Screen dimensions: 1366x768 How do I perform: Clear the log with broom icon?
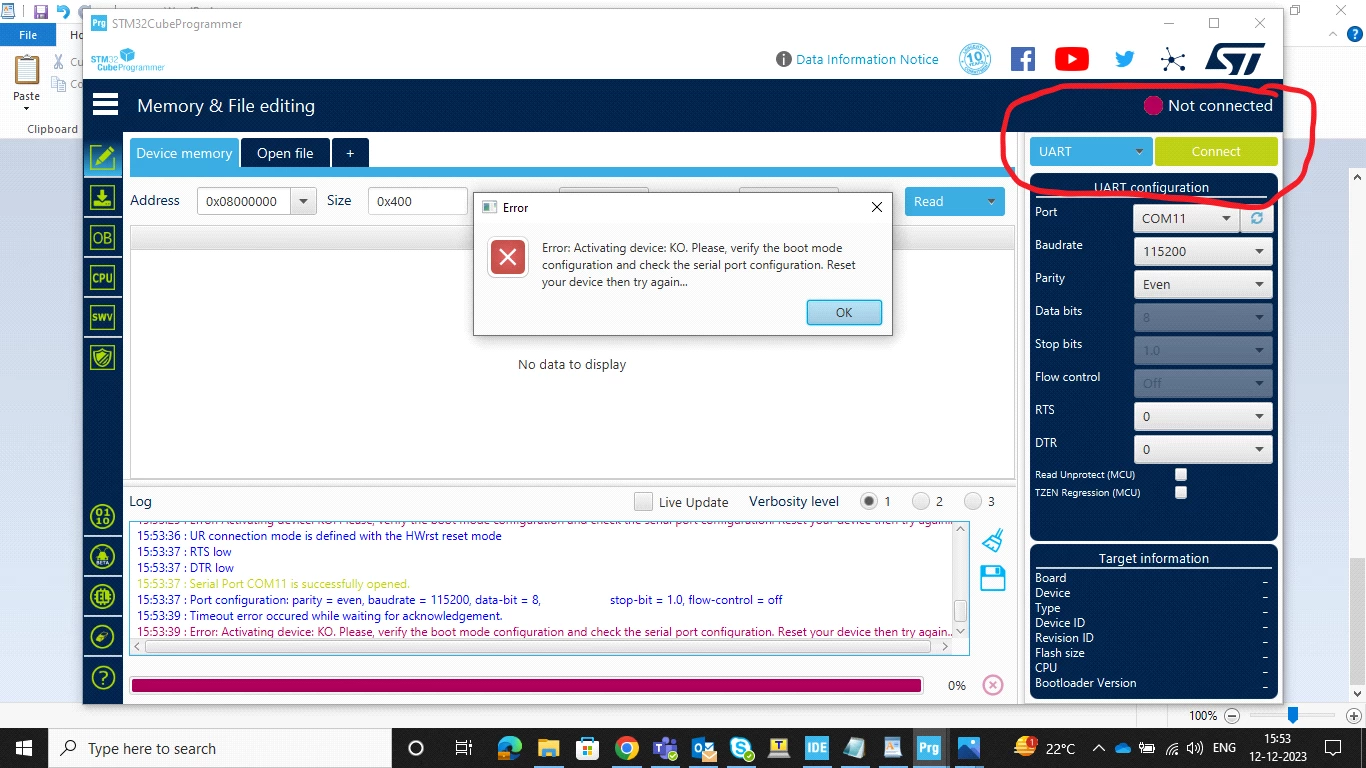coord(992,540)
